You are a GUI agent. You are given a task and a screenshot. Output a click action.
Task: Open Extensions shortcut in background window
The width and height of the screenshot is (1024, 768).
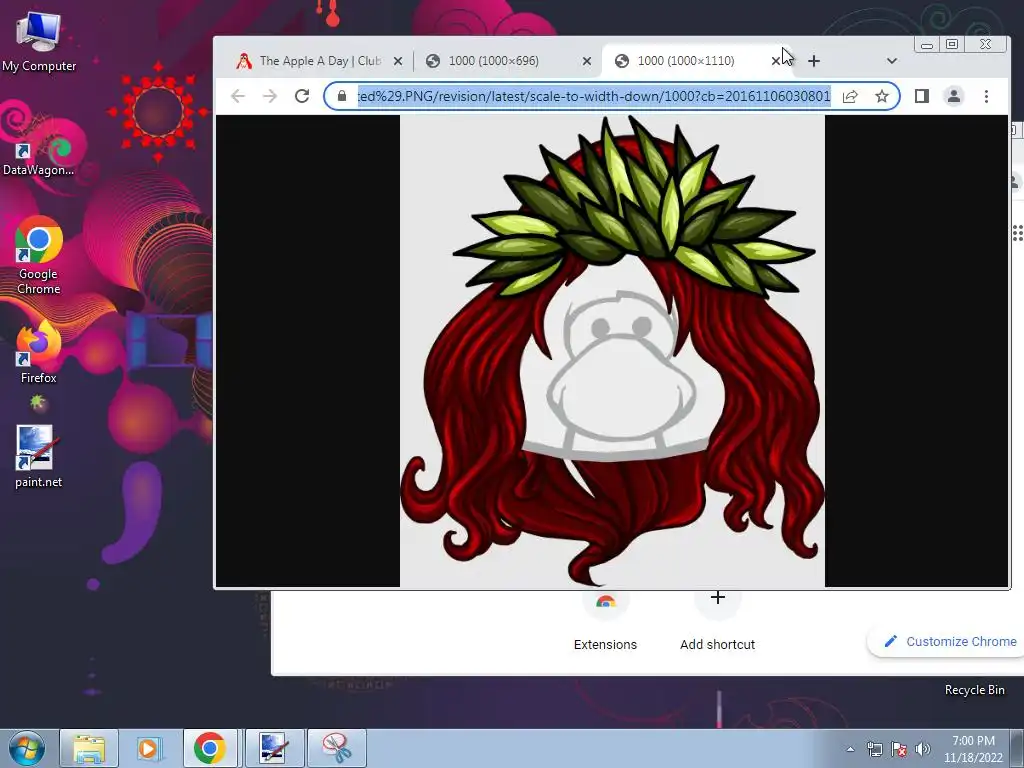pos(605,620)
